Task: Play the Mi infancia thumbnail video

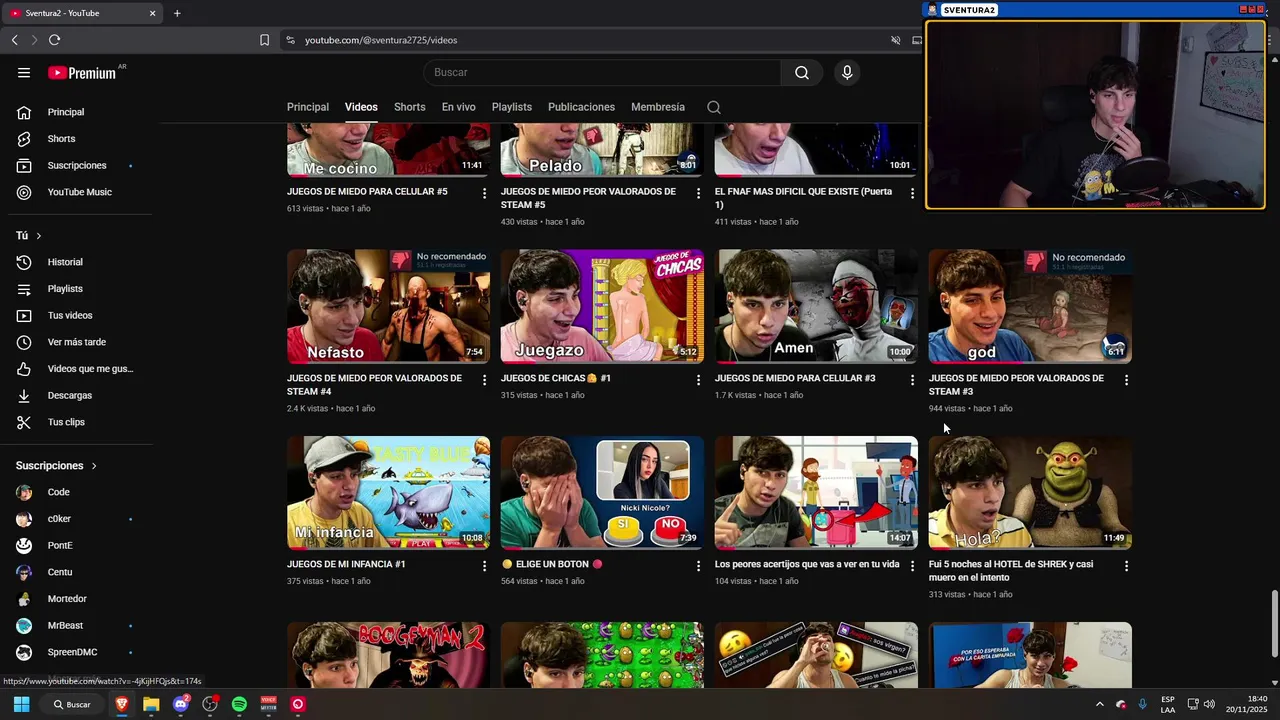Action: tap(388, 492)
